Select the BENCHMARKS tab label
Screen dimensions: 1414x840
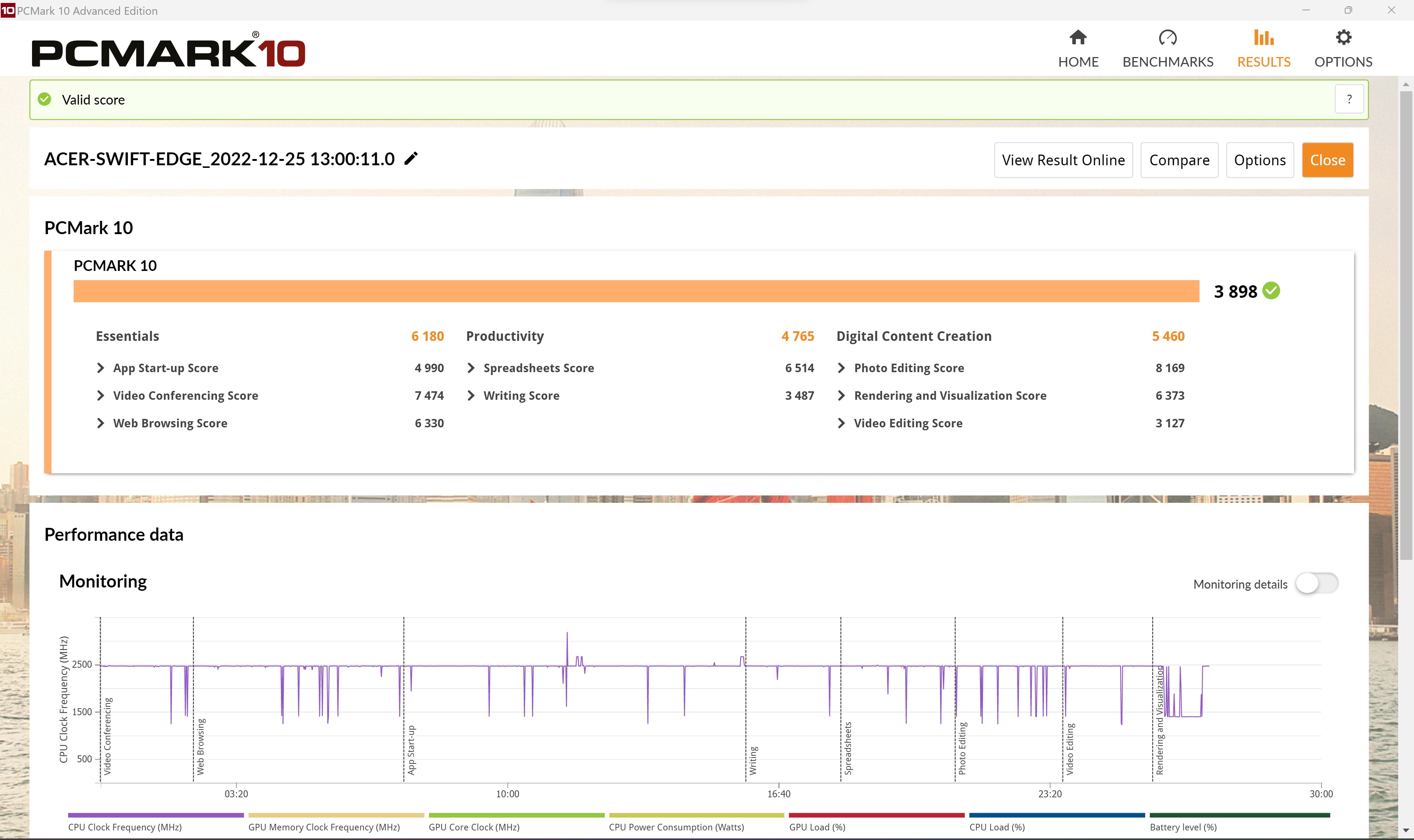point(1168,62)
